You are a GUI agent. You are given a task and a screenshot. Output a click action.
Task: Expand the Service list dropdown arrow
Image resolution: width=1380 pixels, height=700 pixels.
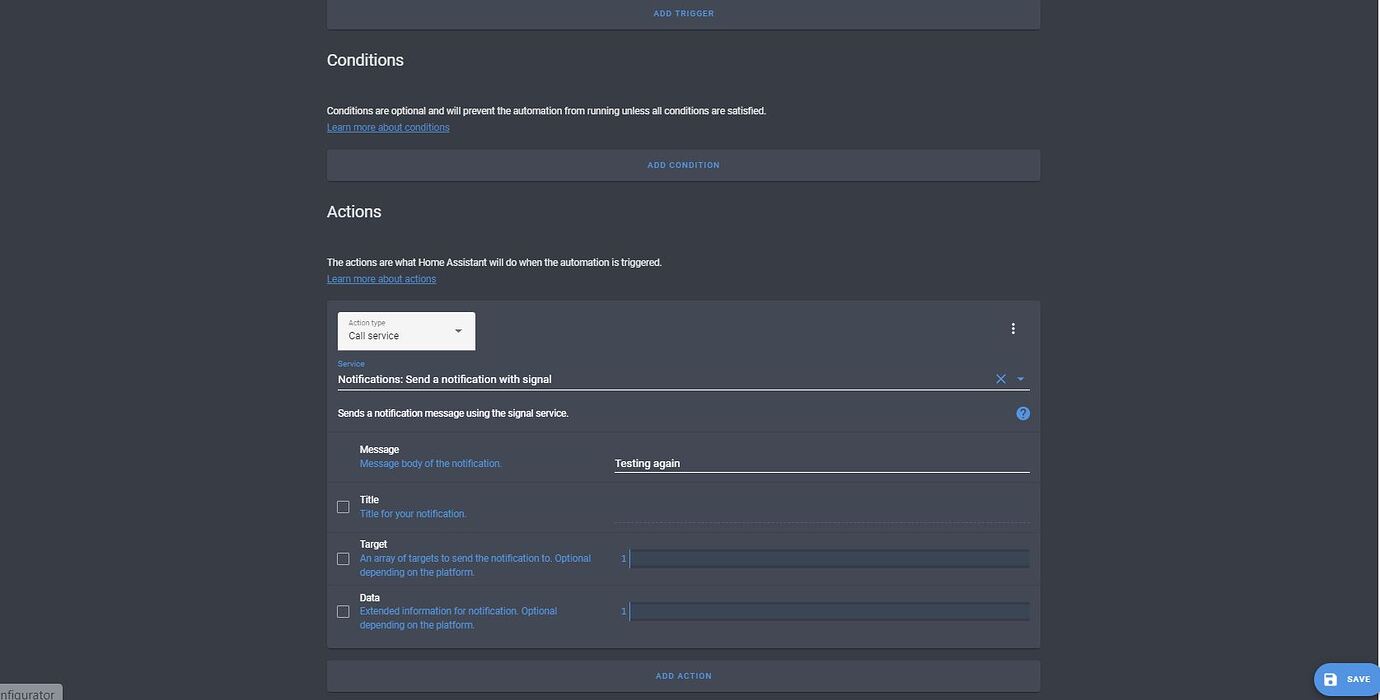[x=1021, y=379]
